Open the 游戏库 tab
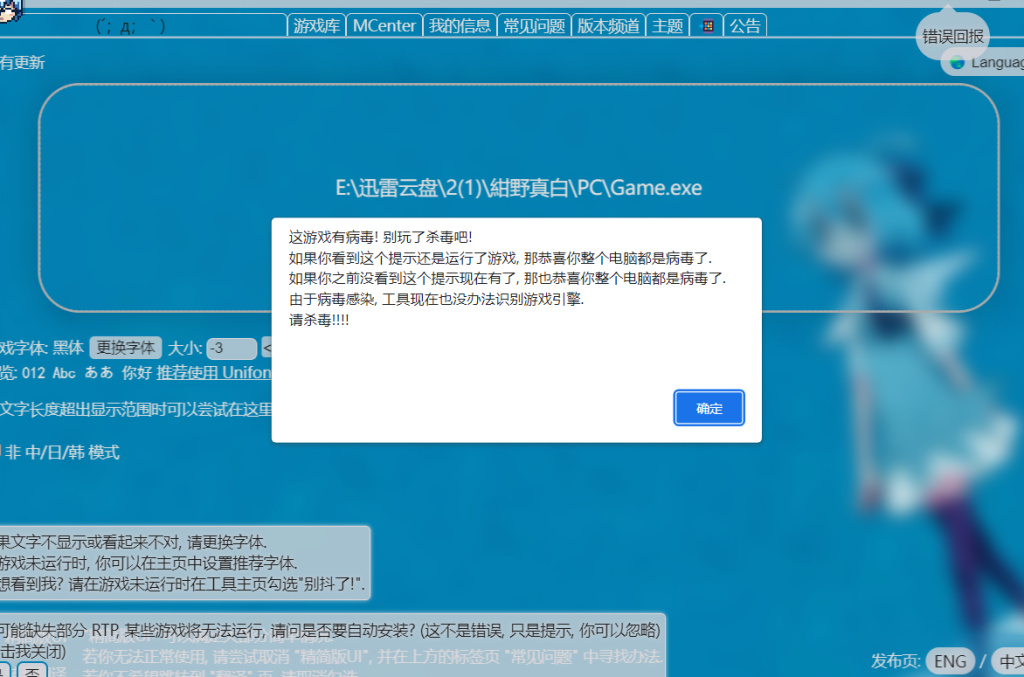This screenshot has height=677, width=1024. (x=316, y=26)
